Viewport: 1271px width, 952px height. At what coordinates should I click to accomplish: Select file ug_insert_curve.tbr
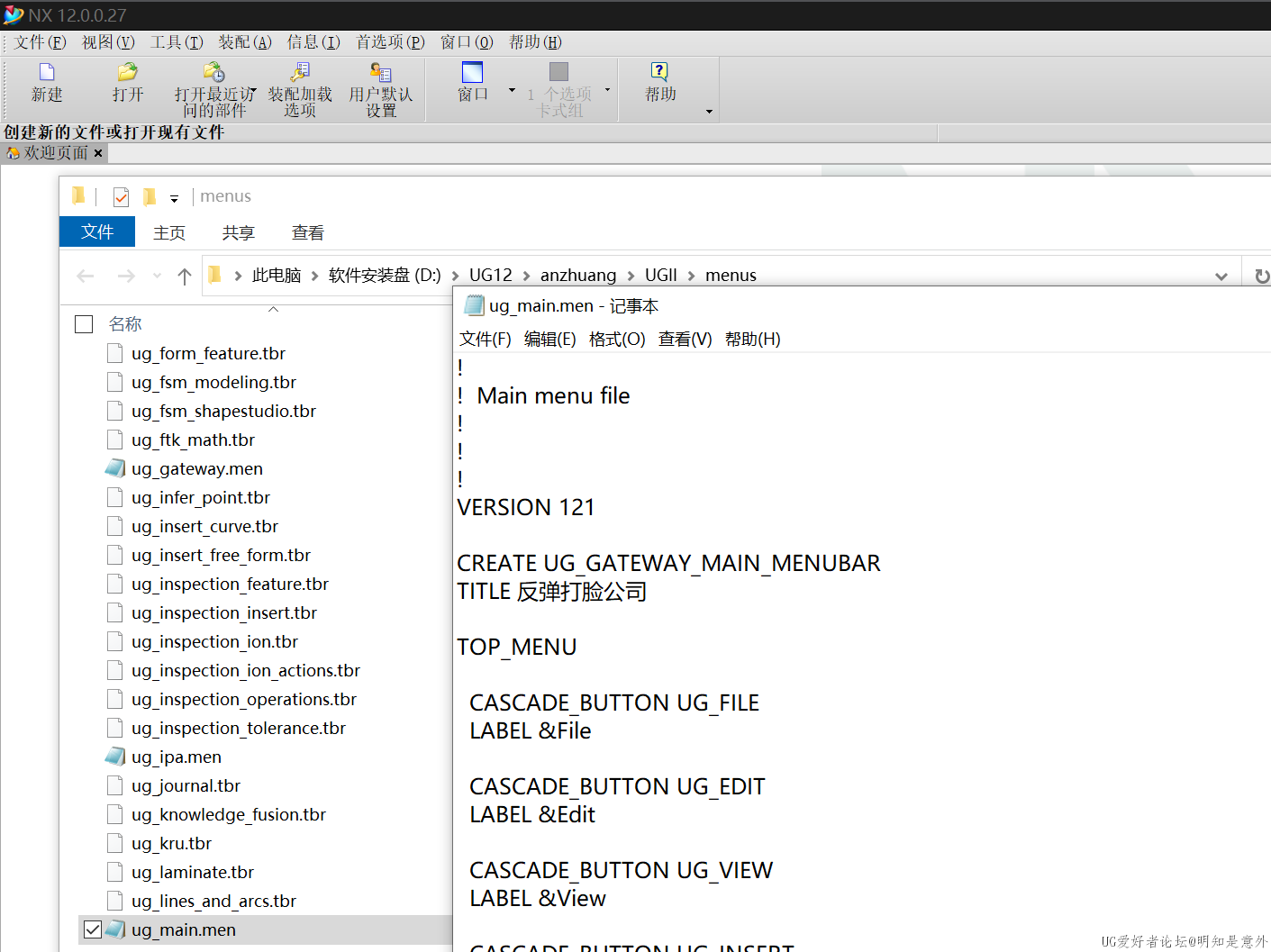click(204, 526)
